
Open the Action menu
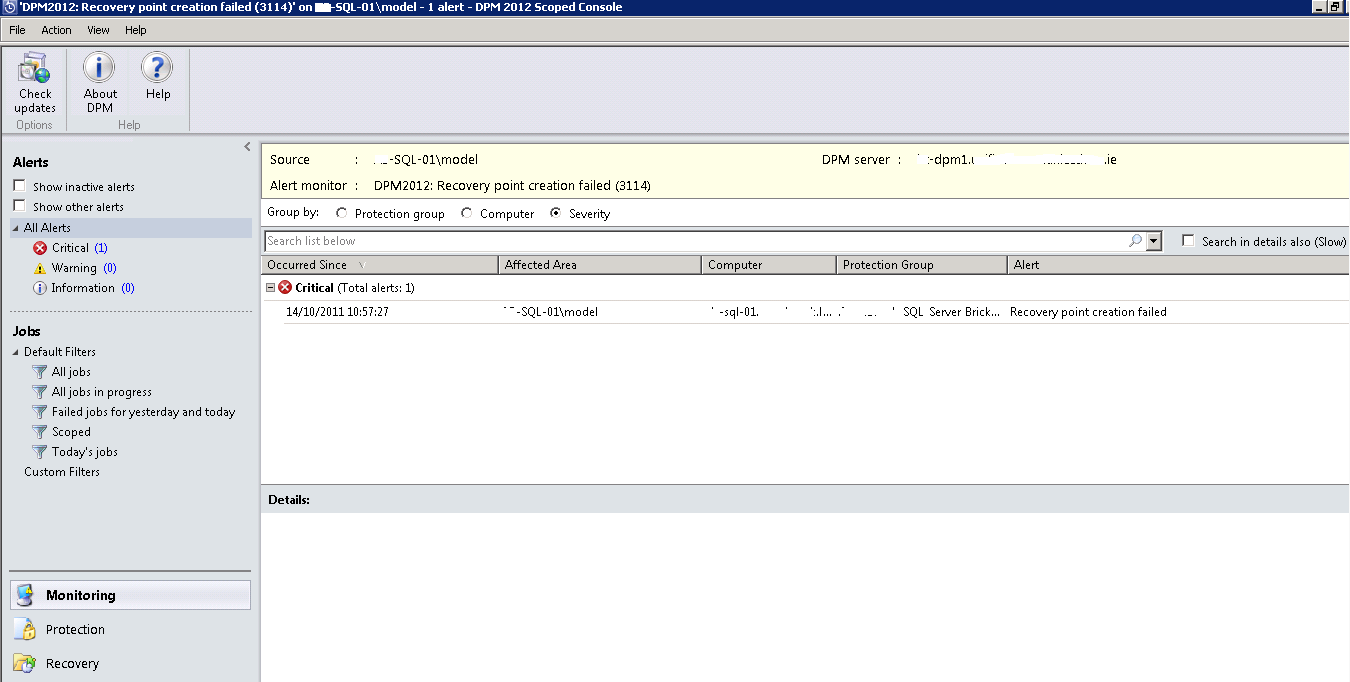(56, 30)
